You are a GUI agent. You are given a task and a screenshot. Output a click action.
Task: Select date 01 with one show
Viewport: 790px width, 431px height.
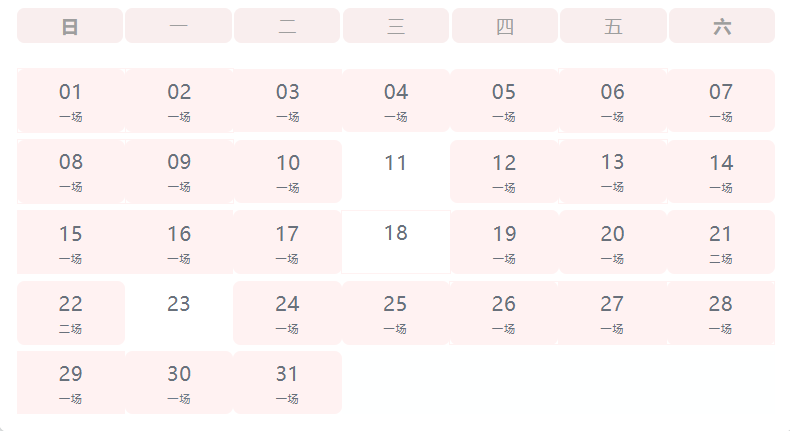[71, 100]
